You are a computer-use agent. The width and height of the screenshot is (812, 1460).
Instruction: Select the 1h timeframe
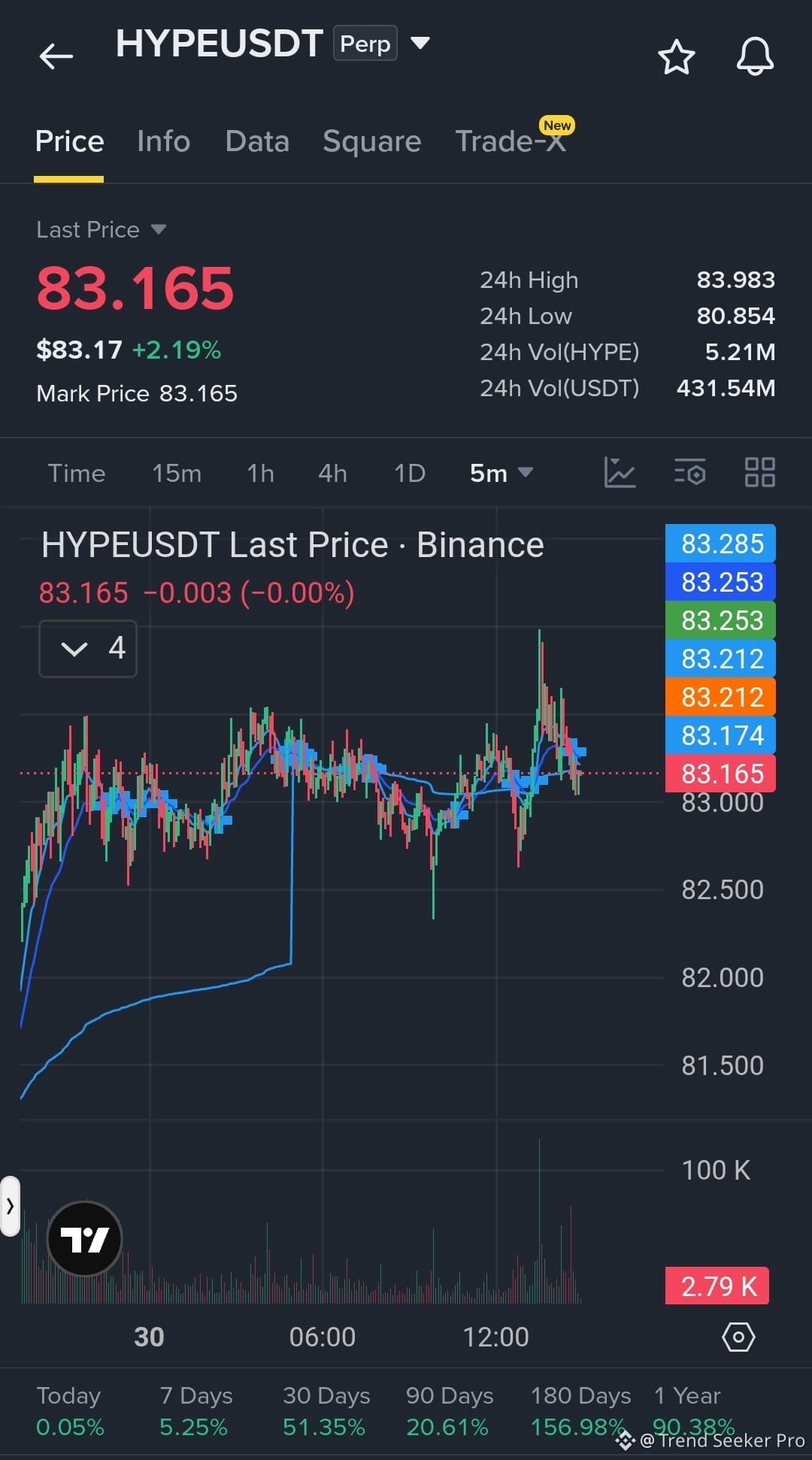[x=261, y=473]
